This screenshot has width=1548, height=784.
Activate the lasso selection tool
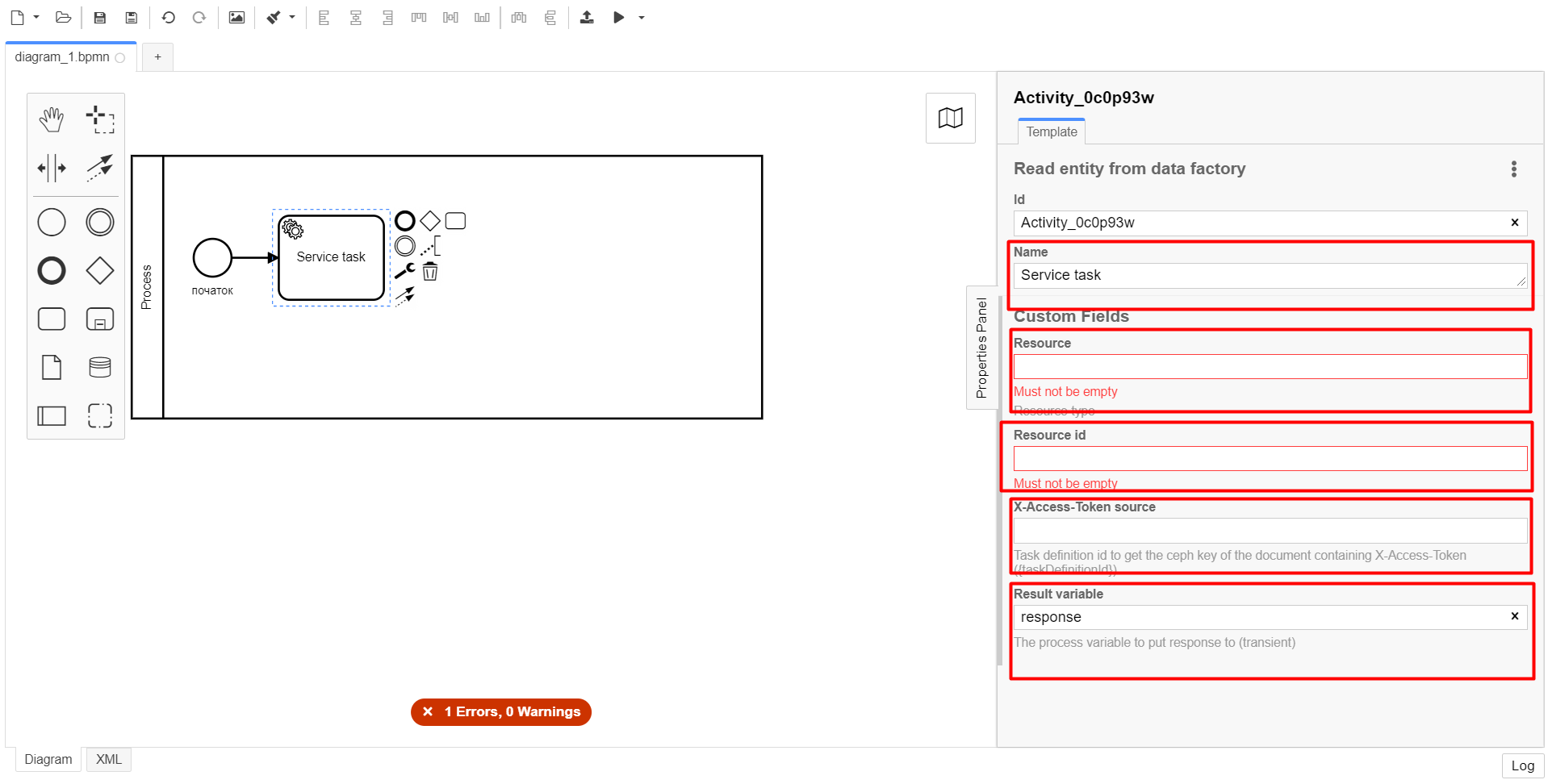point(100,119)
